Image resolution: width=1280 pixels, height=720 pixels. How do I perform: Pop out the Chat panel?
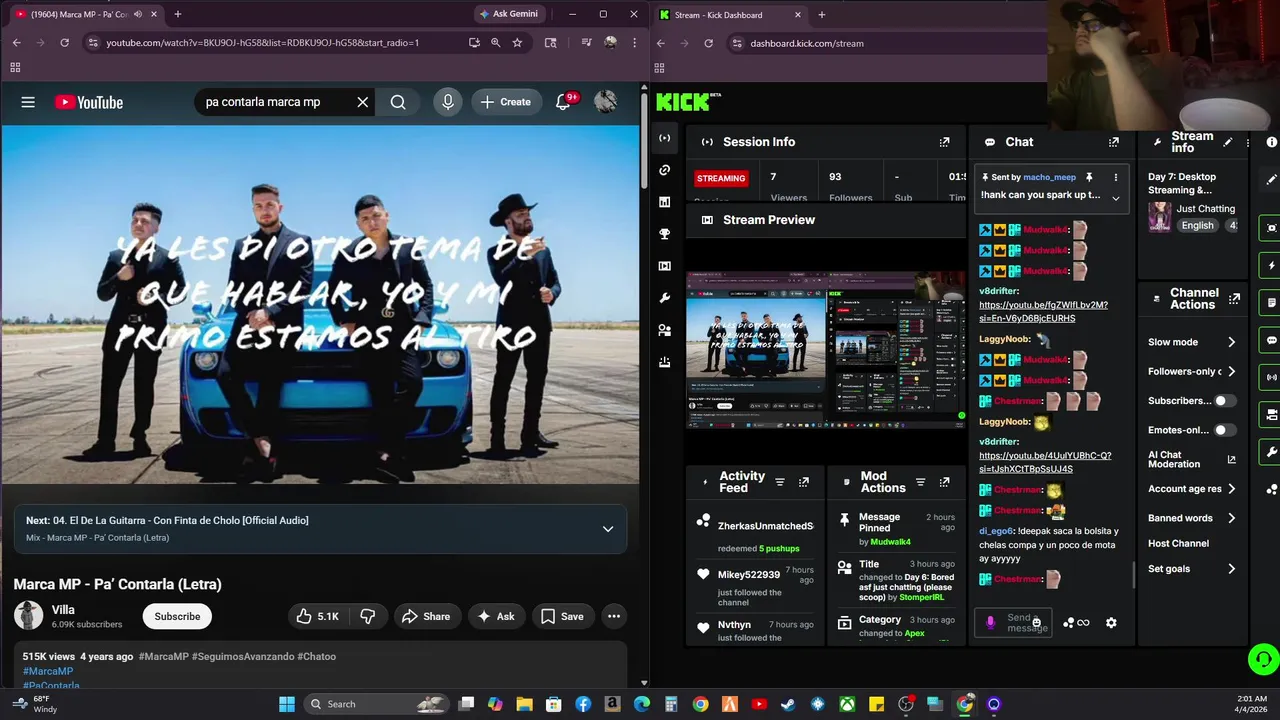coord(1114,142)
